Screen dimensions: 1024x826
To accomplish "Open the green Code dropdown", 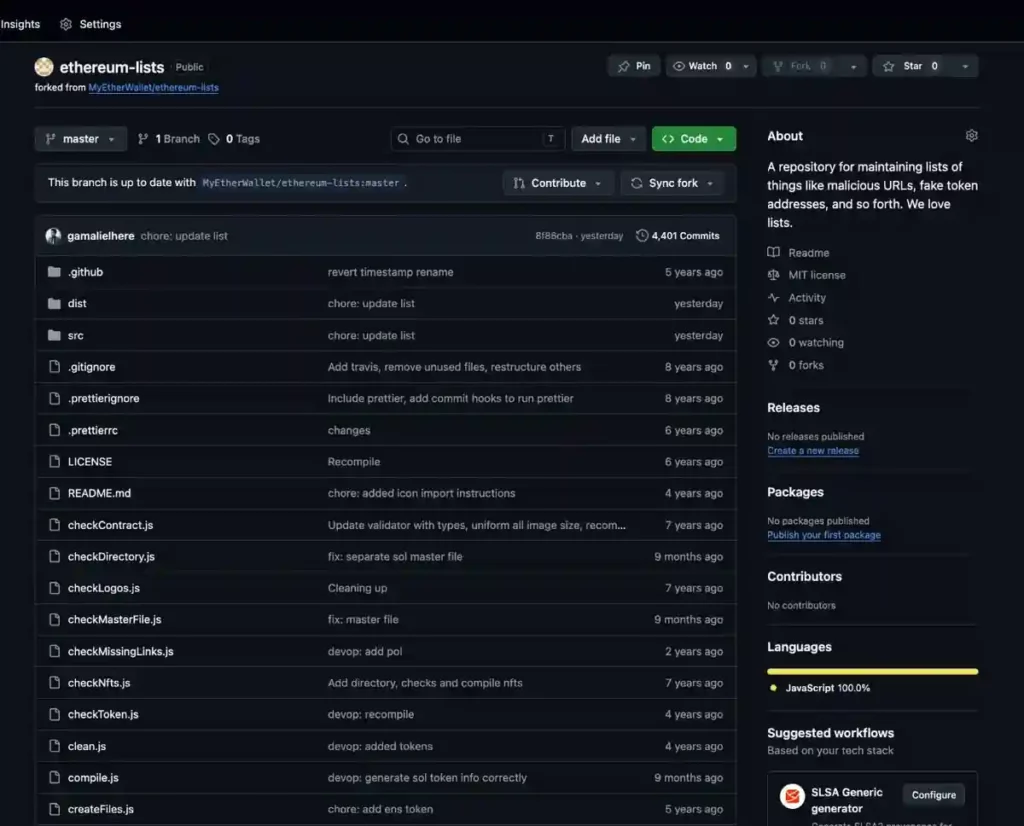I will tap(694, 138).
